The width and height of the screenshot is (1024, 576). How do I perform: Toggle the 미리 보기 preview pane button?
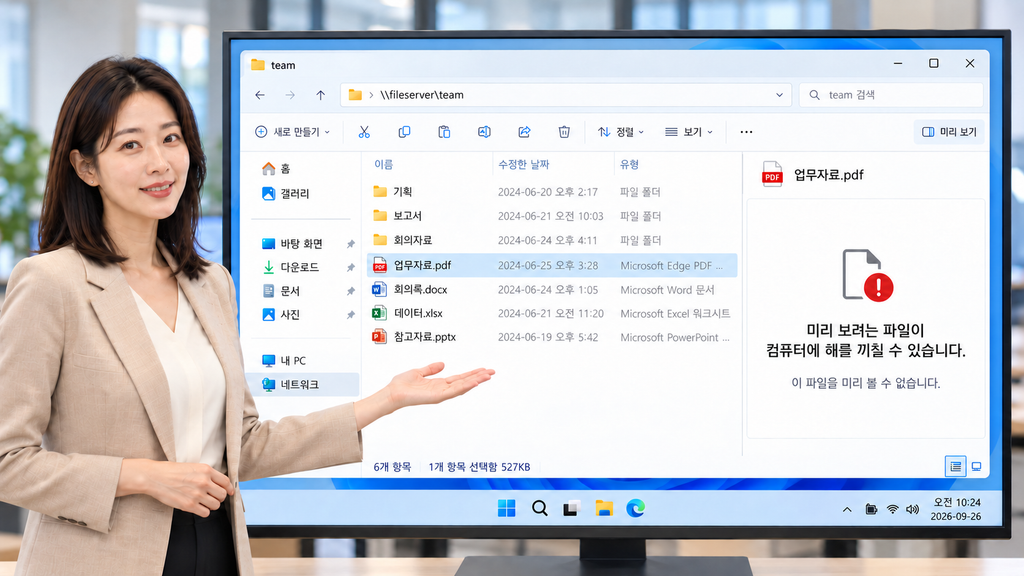pyautogui.click(x=949, y=132)
